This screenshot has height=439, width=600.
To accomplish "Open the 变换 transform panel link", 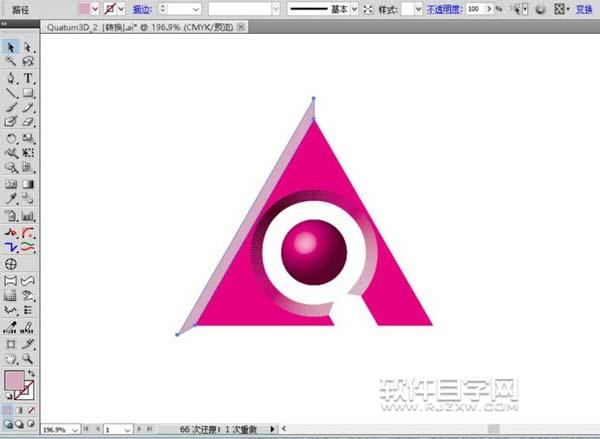I will [584, 9].
